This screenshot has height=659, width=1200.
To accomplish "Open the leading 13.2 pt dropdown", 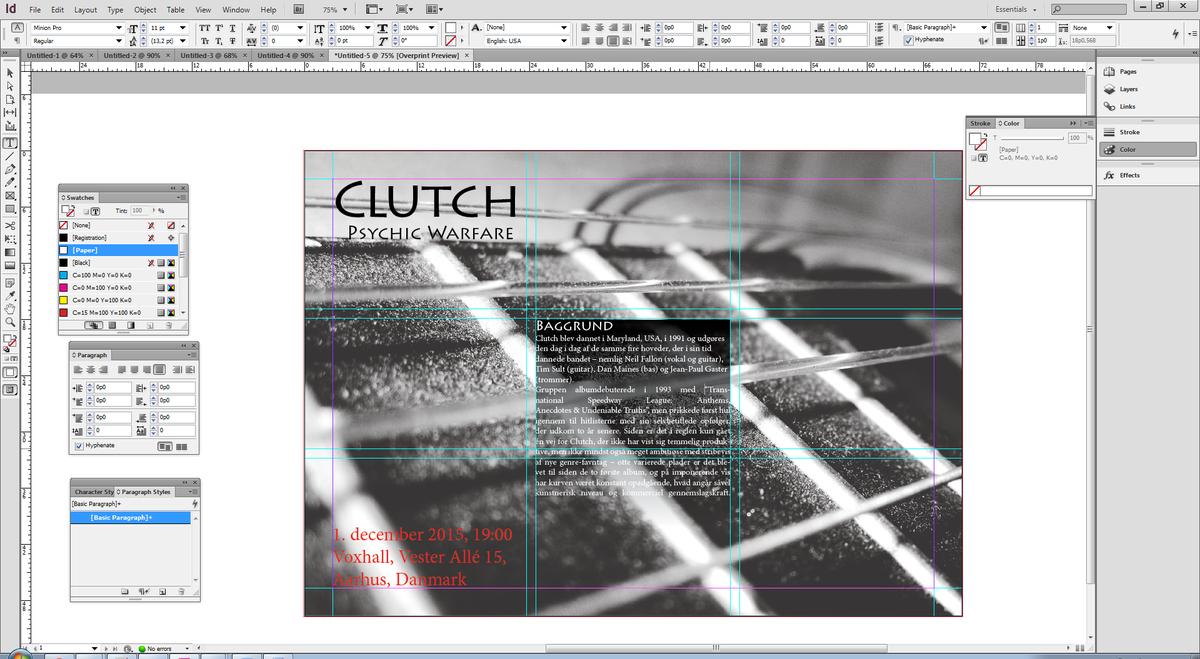I will click(182, 41).
